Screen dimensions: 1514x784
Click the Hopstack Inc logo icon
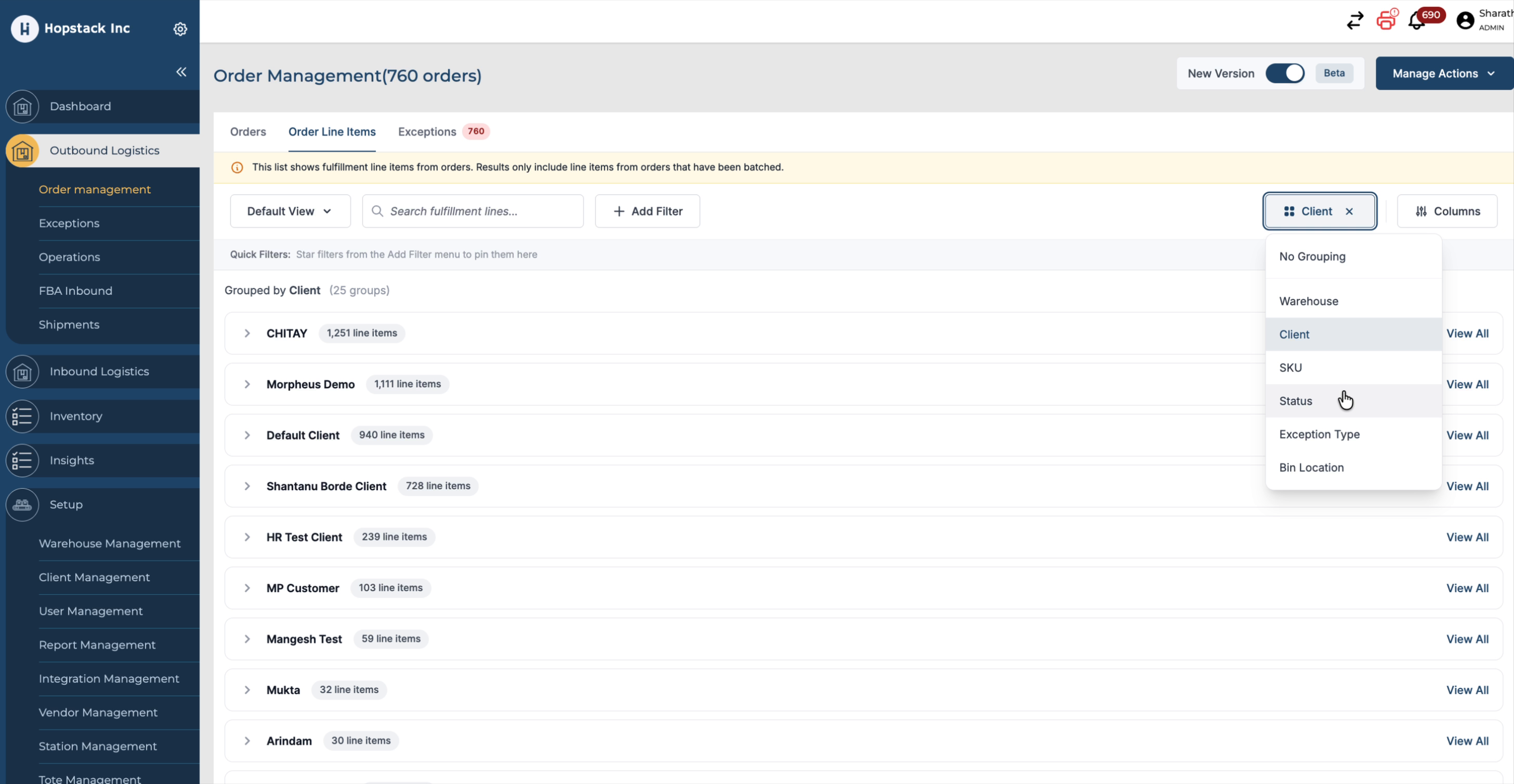[x=24, y=28]
